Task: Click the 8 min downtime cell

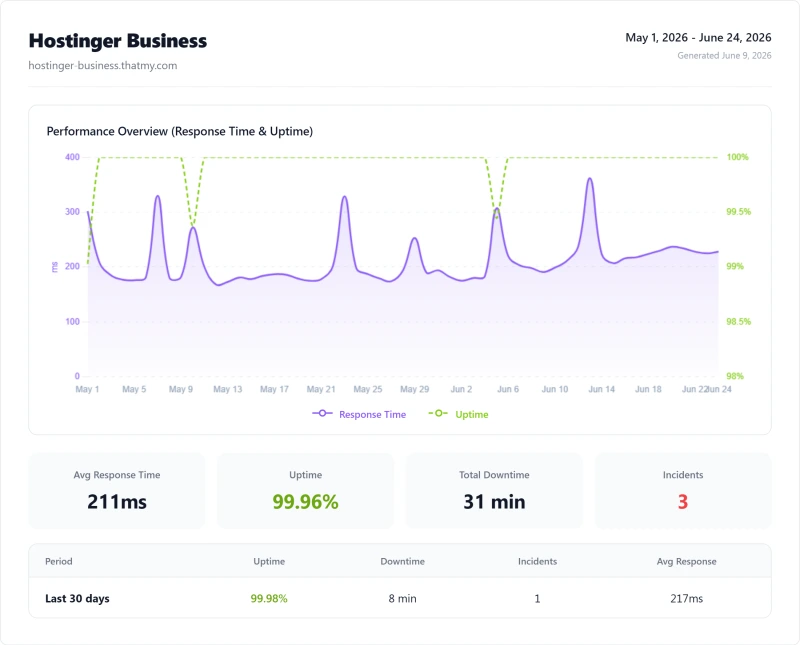Action: click(x=403, y=598)
